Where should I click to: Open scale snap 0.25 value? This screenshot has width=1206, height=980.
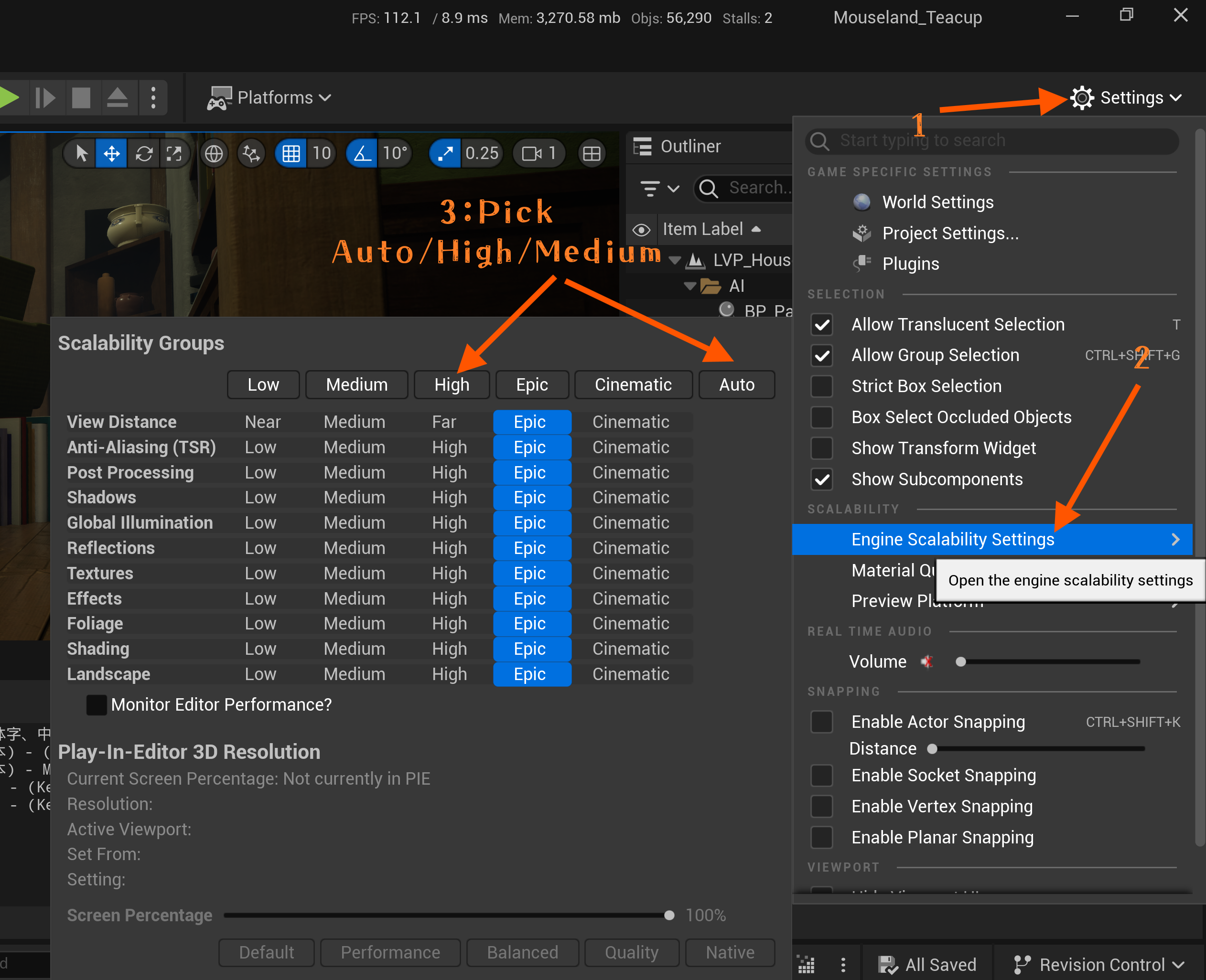[x=482, y=153]
